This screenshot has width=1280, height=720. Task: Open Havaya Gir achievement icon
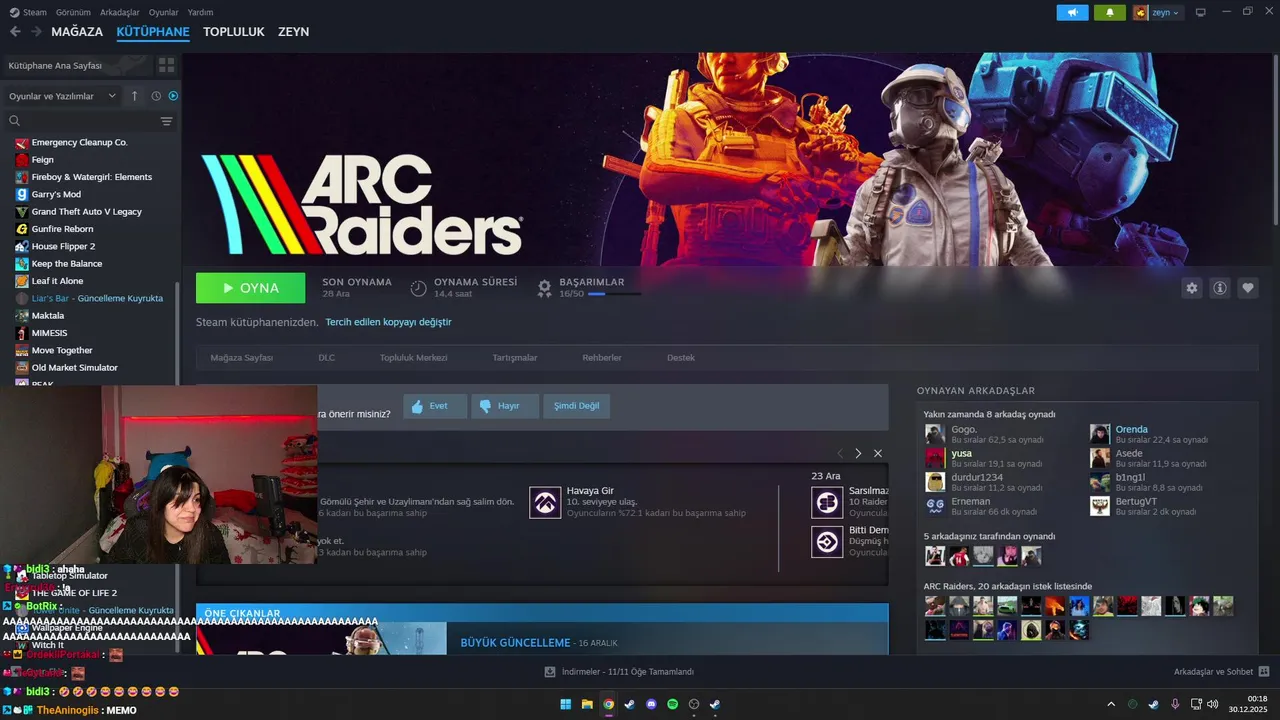(545, 502)
